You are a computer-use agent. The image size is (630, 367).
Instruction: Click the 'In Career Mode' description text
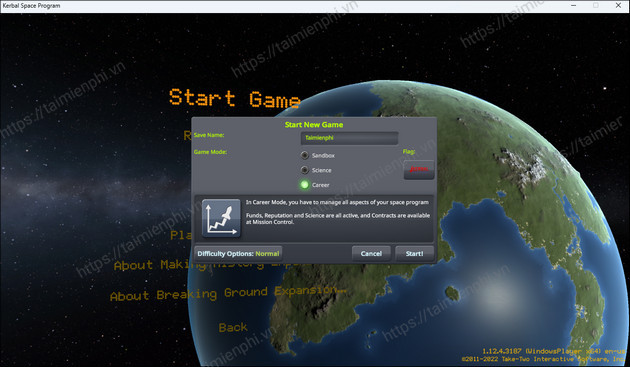pos(338,202)
